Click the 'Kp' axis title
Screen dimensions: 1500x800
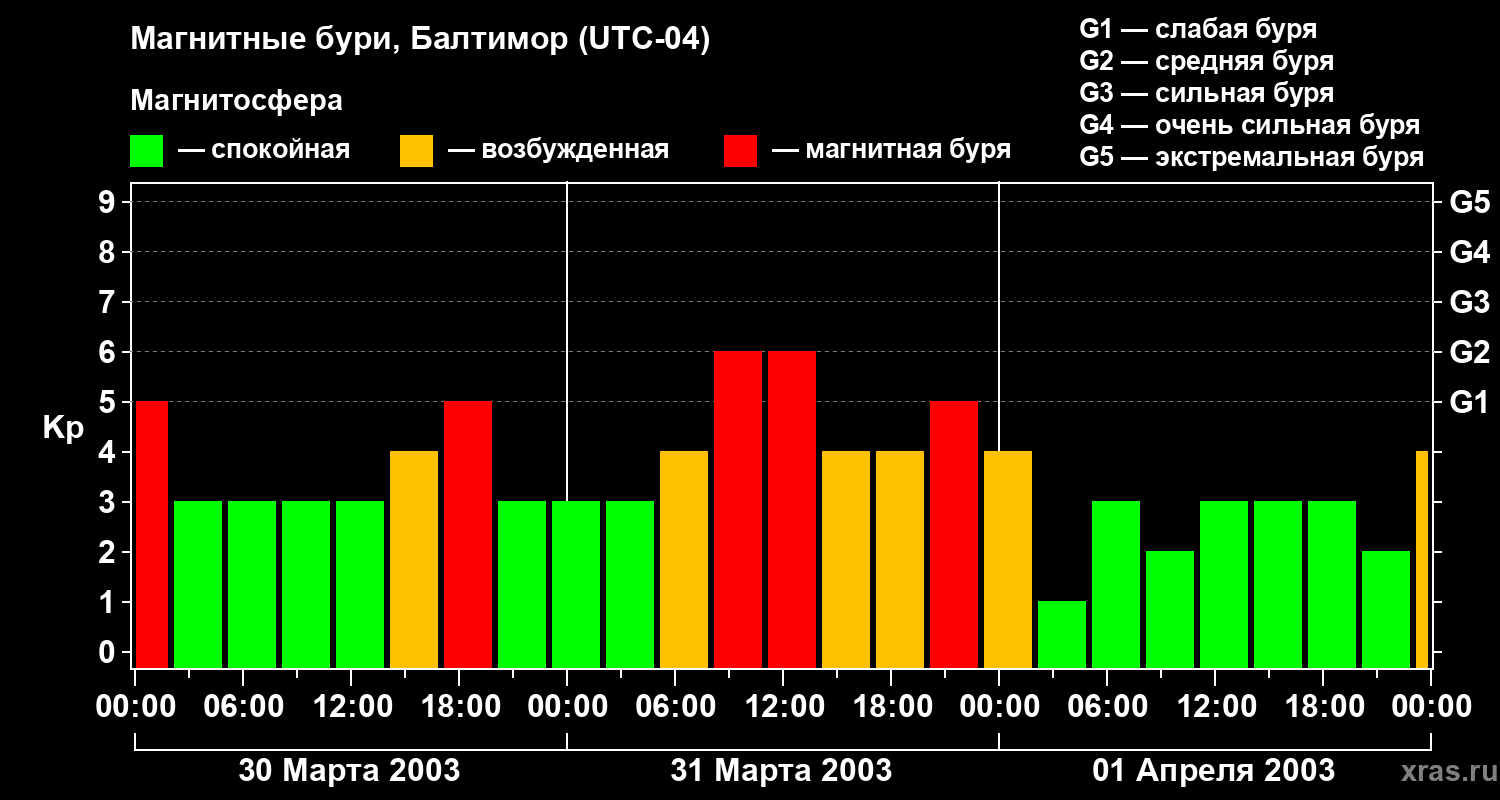[x=63, y=429]
